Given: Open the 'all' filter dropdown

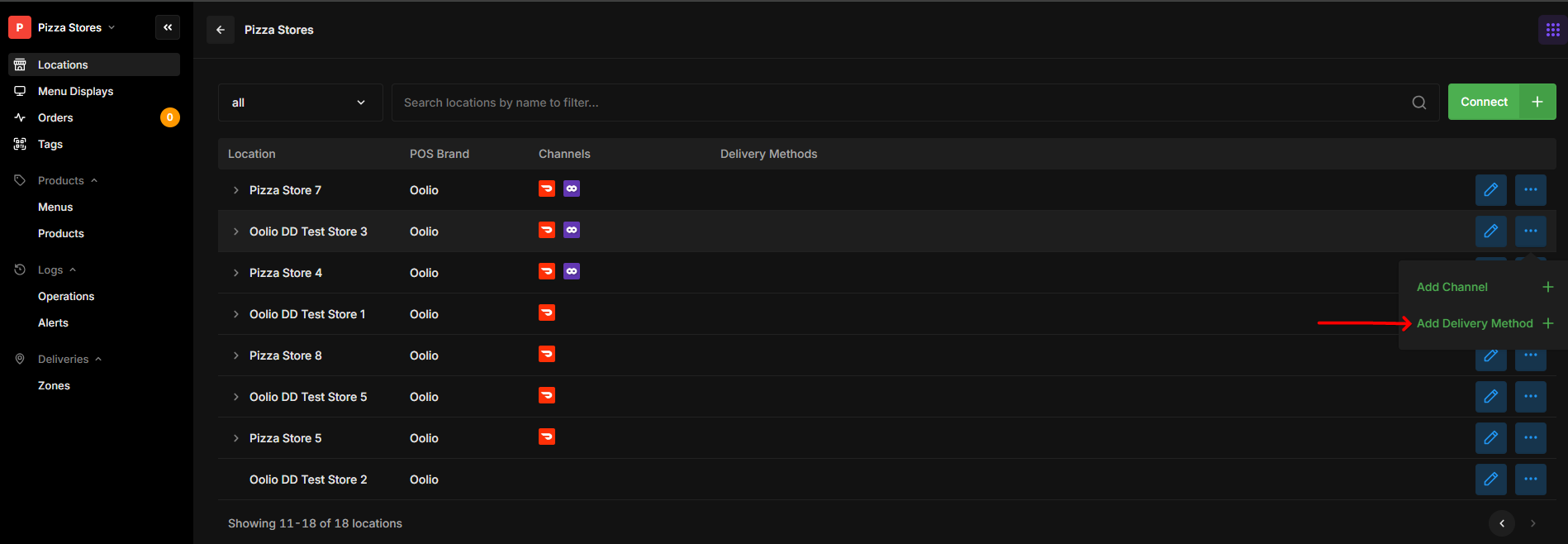Looking at the screenshot, I should pyautogui.click(x=300, y=103).
